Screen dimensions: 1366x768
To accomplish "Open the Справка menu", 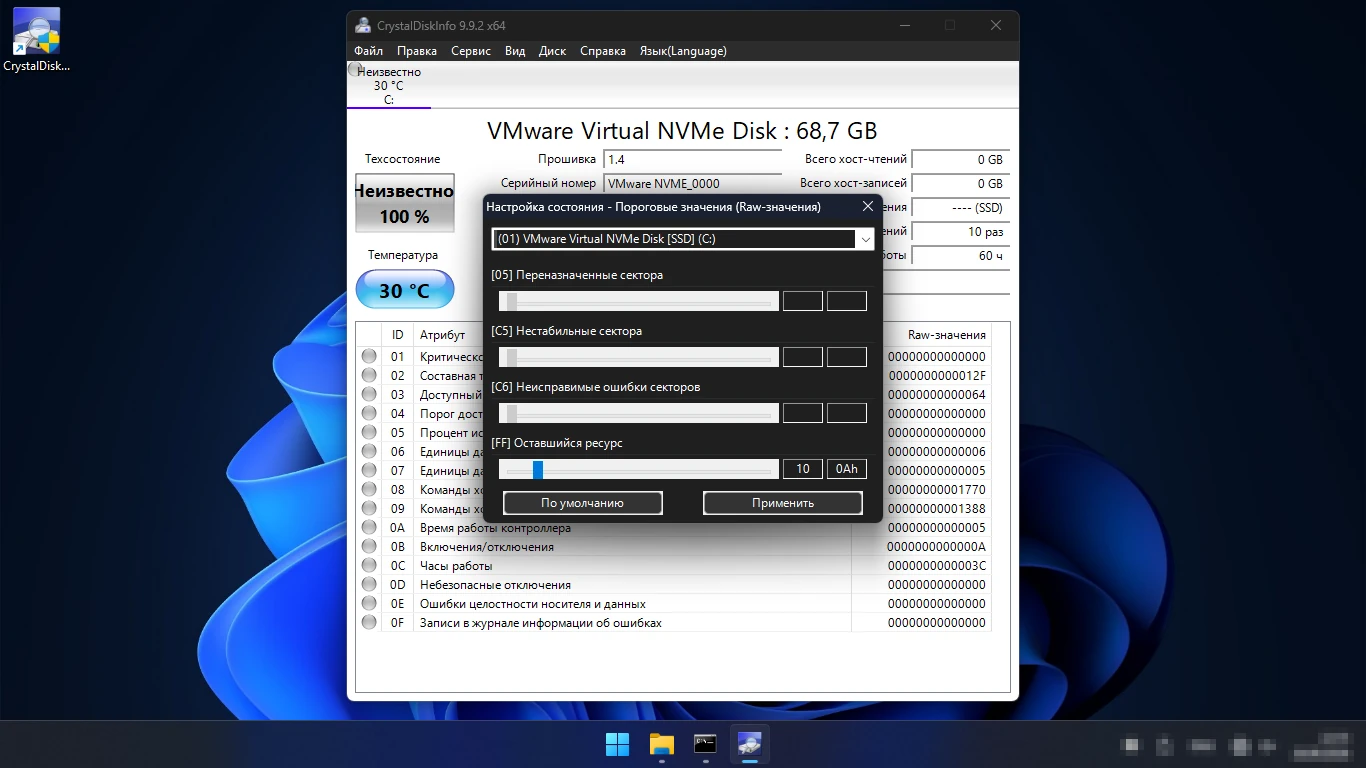I will (603, 51).
